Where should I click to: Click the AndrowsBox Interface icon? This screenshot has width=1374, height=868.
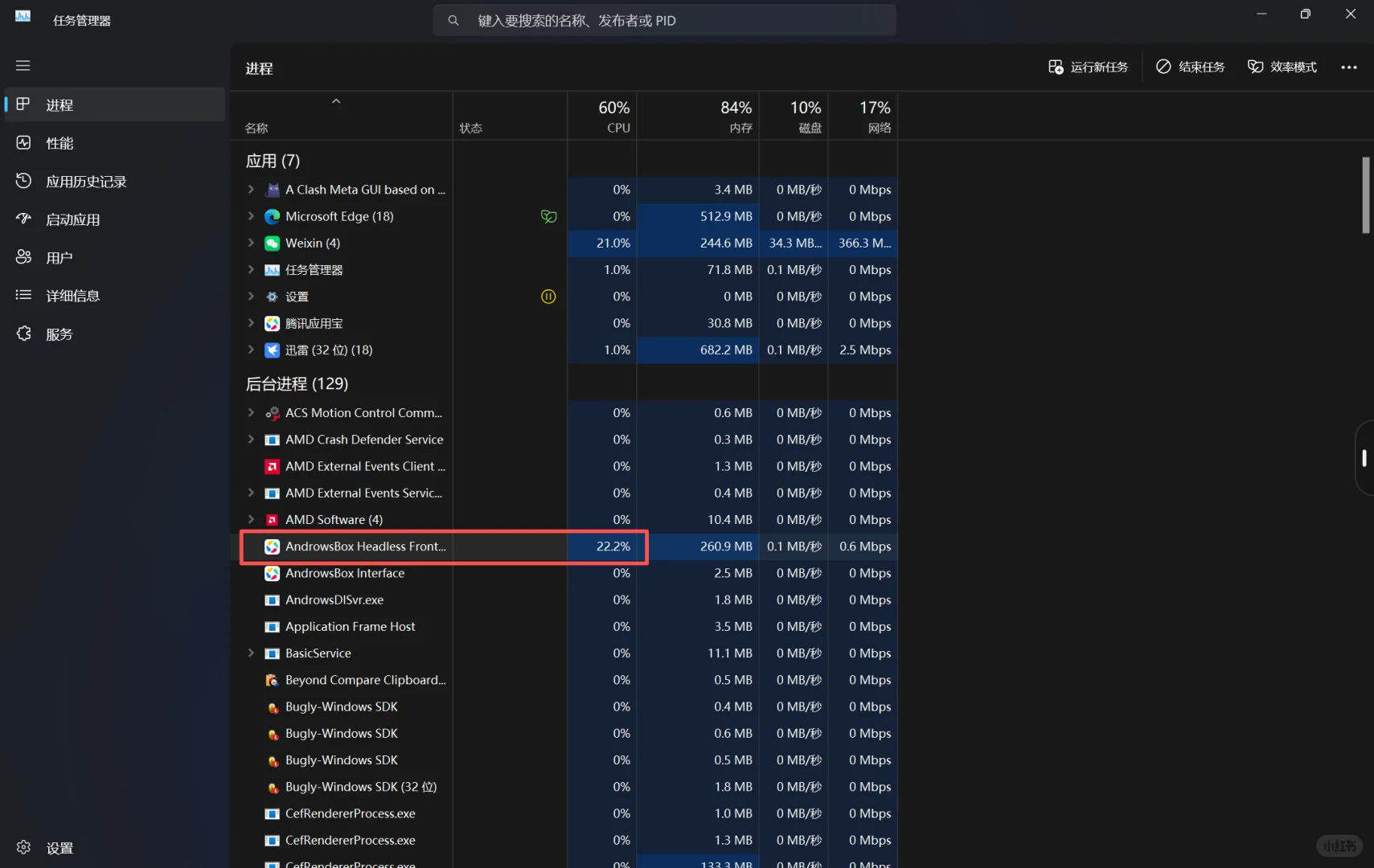273,573
